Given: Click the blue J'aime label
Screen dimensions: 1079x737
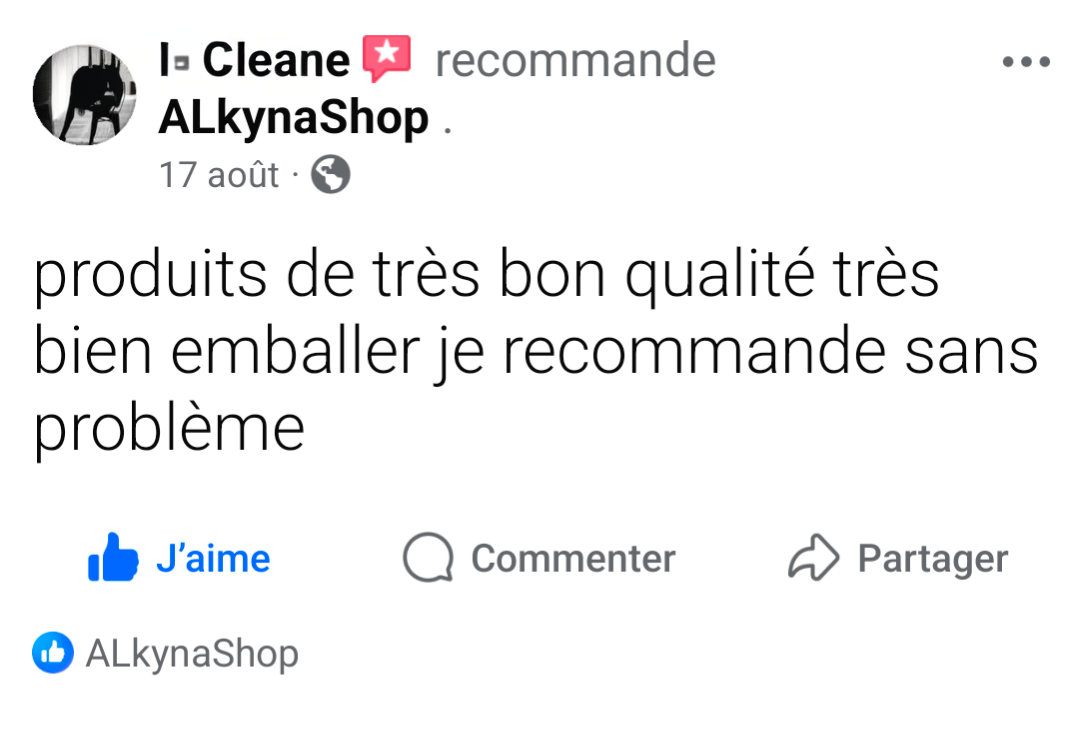Looking at the screenshot, I should pyautogui.click(x=213, y=558).
